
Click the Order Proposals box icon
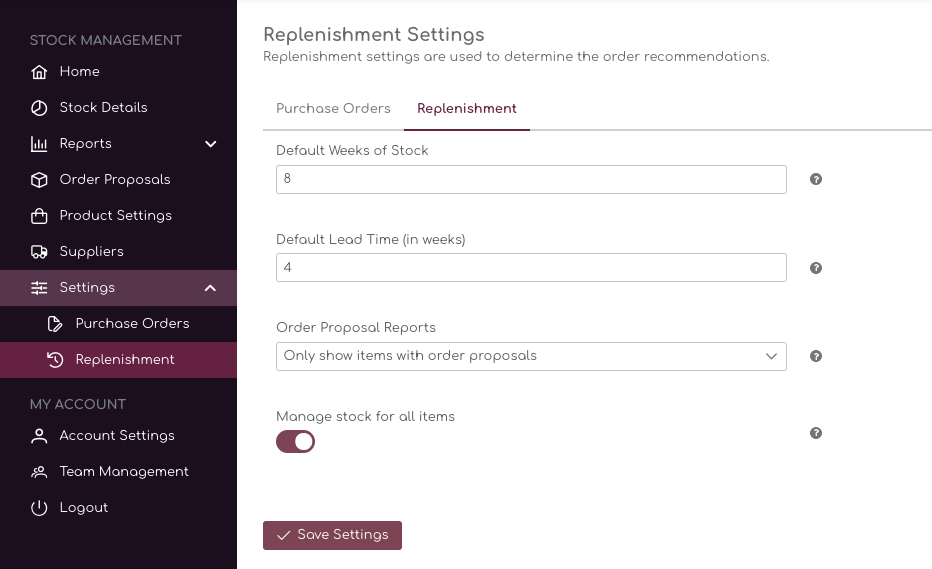coord(39,180)
